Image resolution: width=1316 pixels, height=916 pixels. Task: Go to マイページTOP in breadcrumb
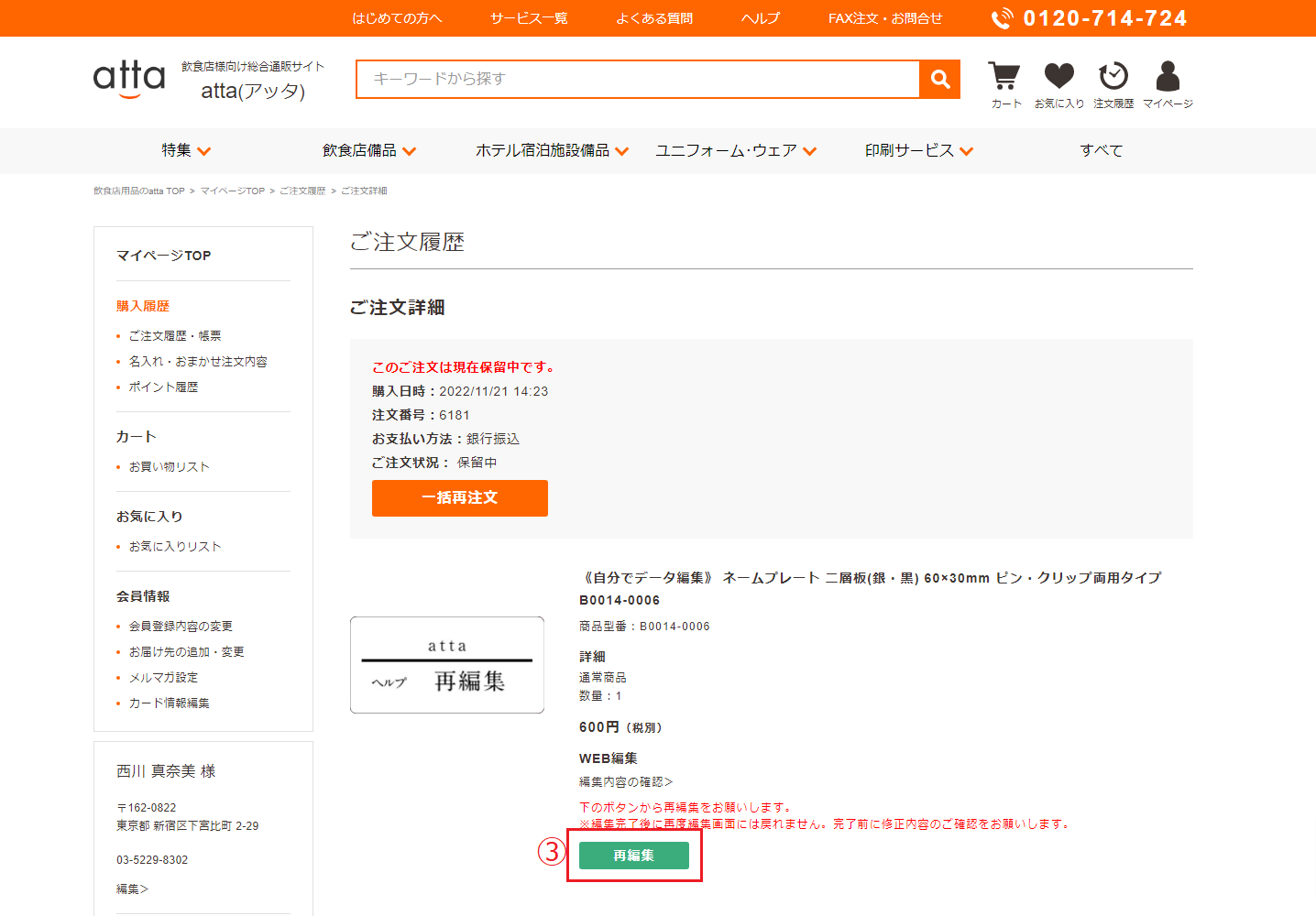point(232,191)
